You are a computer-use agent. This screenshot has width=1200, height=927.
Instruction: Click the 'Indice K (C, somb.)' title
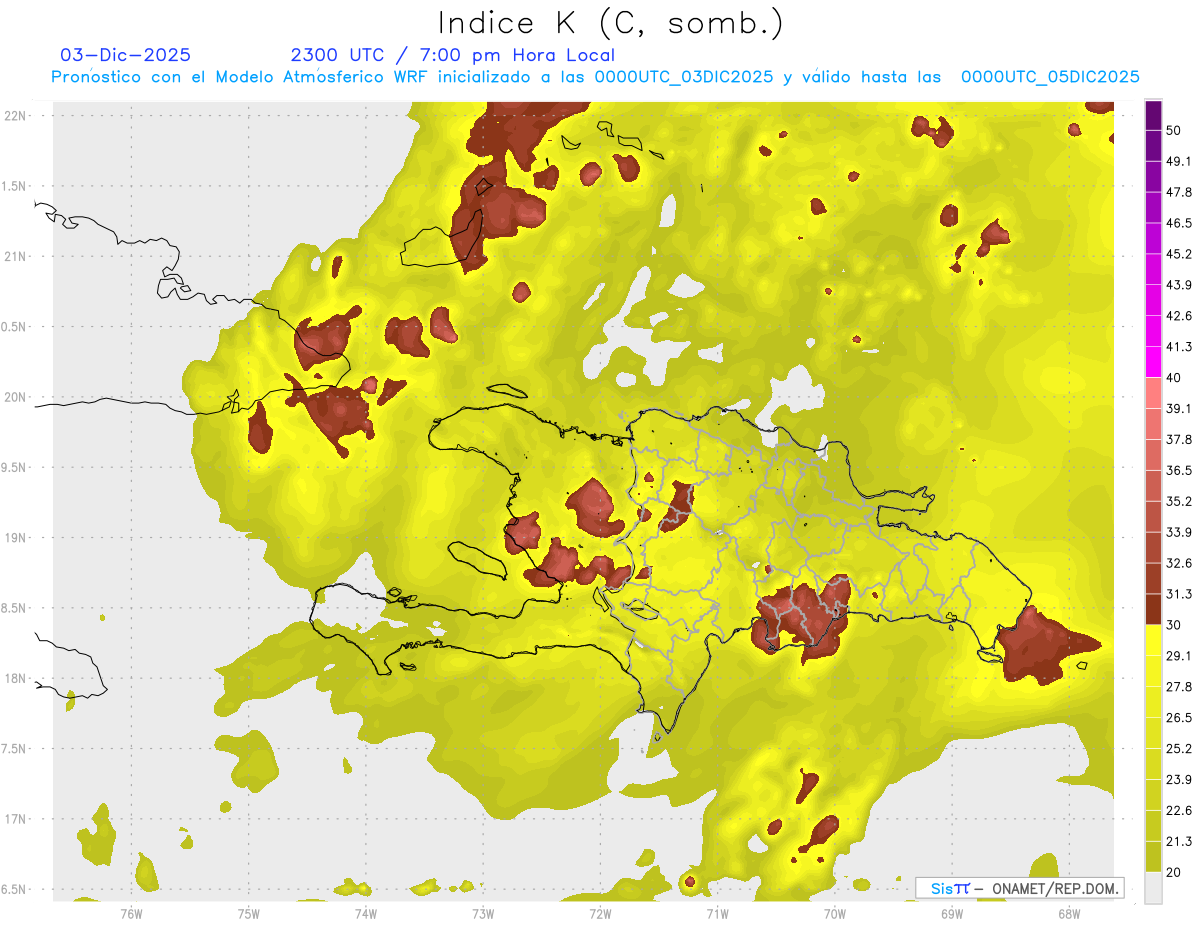(x=611, y=23)
